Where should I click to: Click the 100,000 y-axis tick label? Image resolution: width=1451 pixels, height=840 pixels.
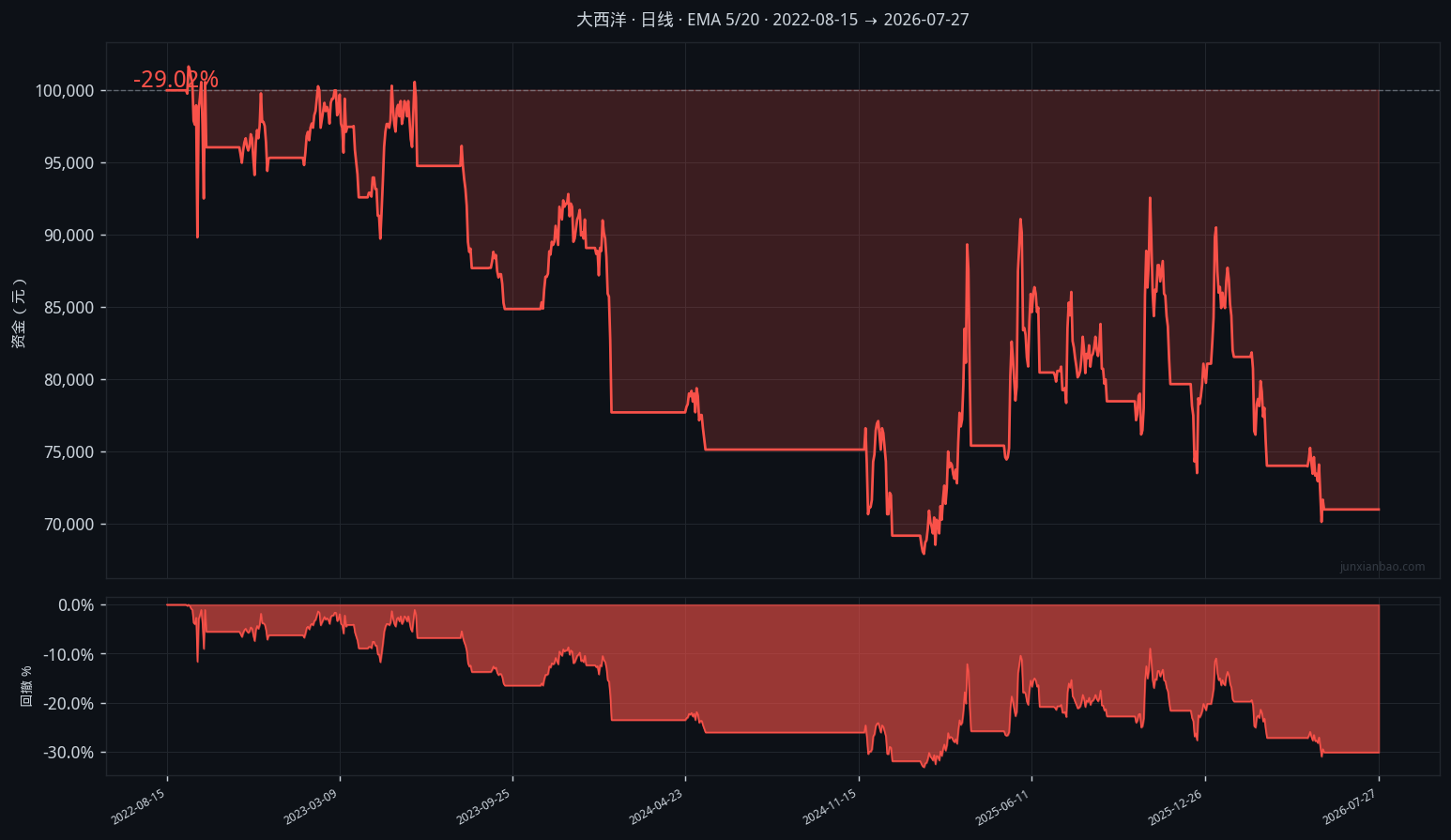click(x=65, y=91)
